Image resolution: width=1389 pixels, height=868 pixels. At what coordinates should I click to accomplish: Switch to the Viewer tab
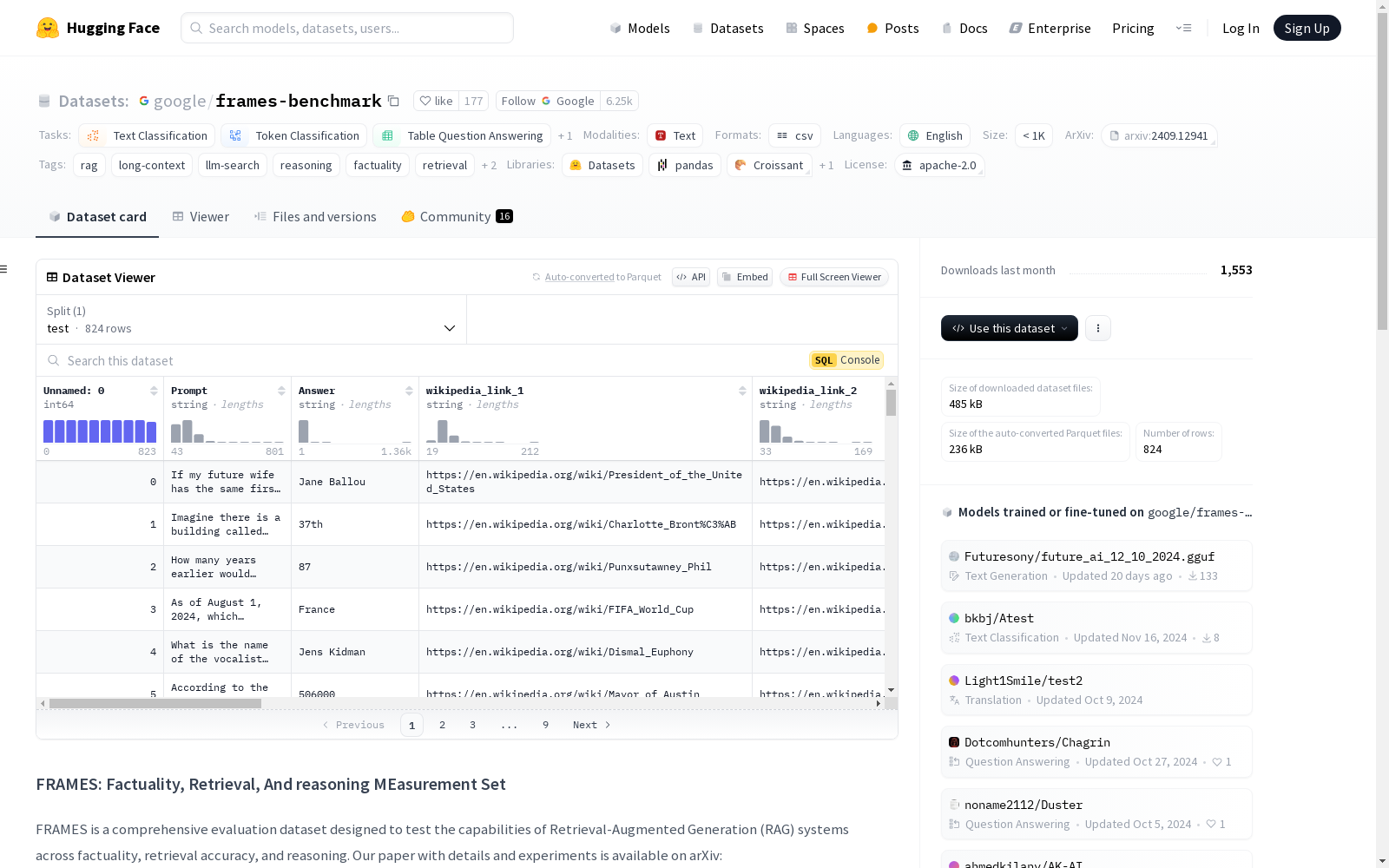(201, 217)
